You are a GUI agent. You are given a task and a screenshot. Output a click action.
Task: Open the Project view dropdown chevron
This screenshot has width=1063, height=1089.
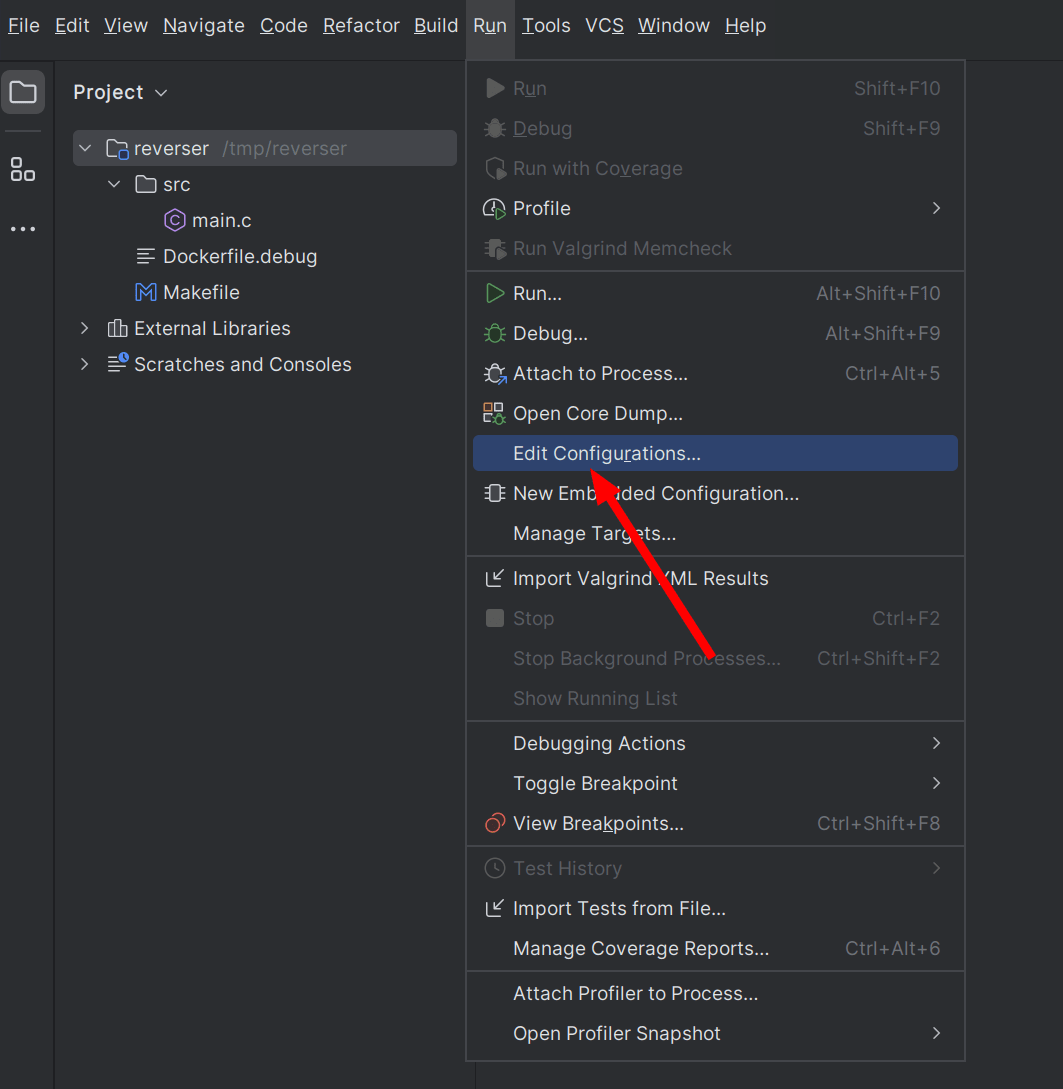(x=161, y=92)
